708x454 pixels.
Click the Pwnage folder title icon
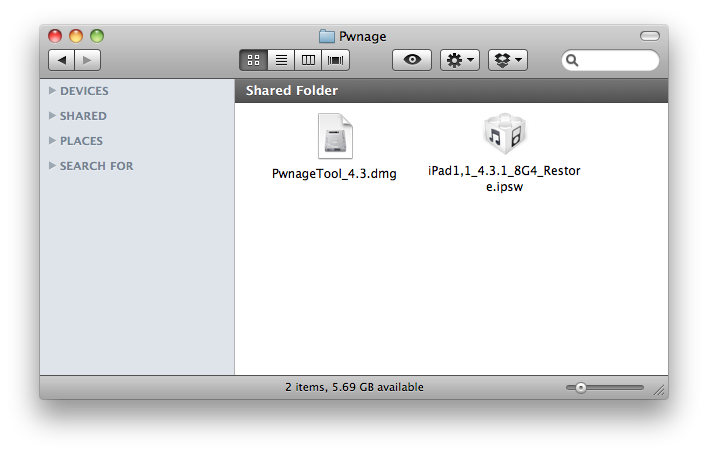326,36
